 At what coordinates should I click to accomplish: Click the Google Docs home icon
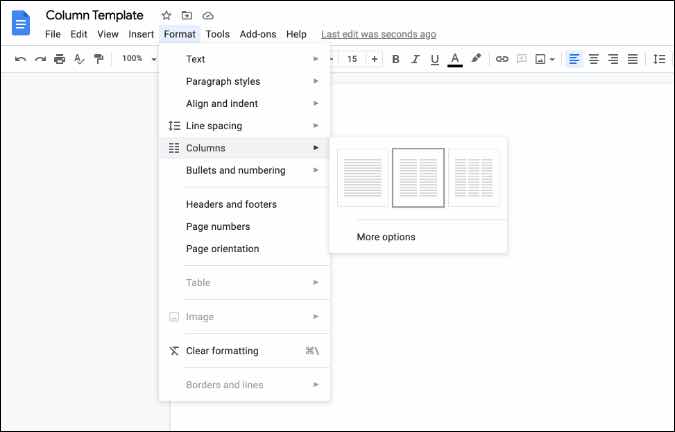[x=21, y=23]
